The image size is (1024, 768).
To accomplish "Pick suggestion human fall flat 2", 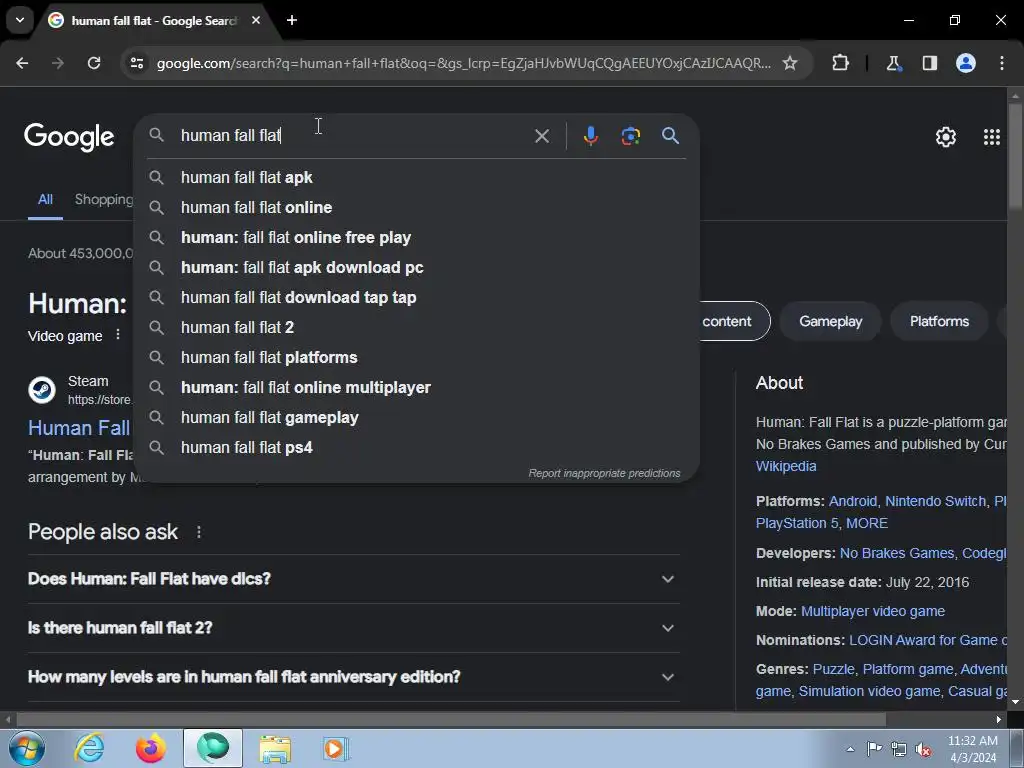I will pos(417,328).
